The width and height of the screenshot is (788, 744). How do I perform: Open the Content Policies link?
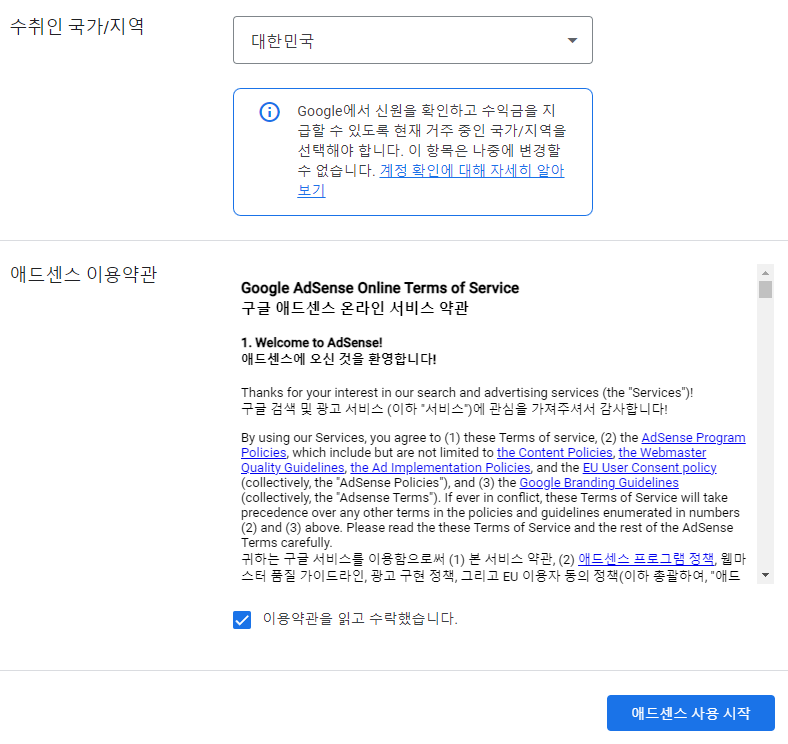(555, 453)
